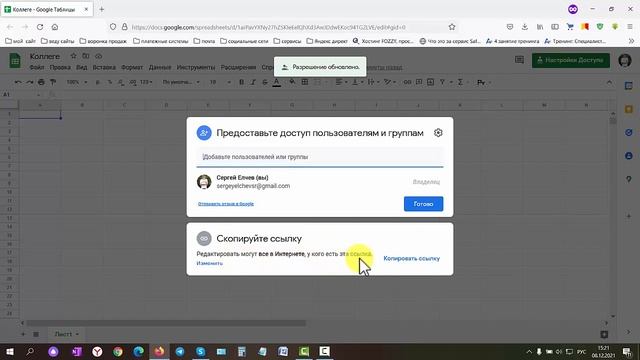Click Настройки Доступа green button
This screenshot has width=640, height=360.
[x=571, y=60]
